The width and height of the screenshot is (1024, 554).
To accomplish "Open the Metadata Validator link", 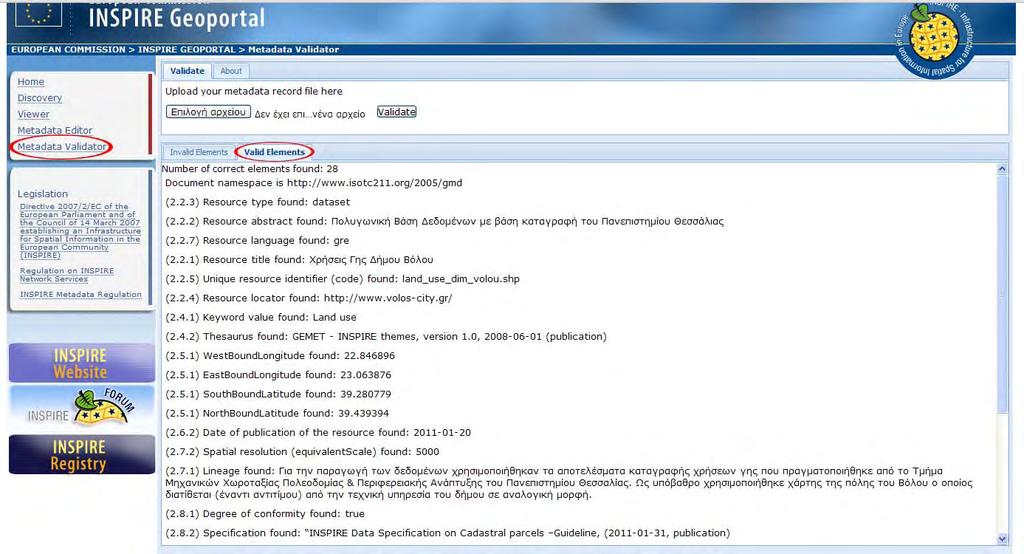I will [x=62, y=147].
